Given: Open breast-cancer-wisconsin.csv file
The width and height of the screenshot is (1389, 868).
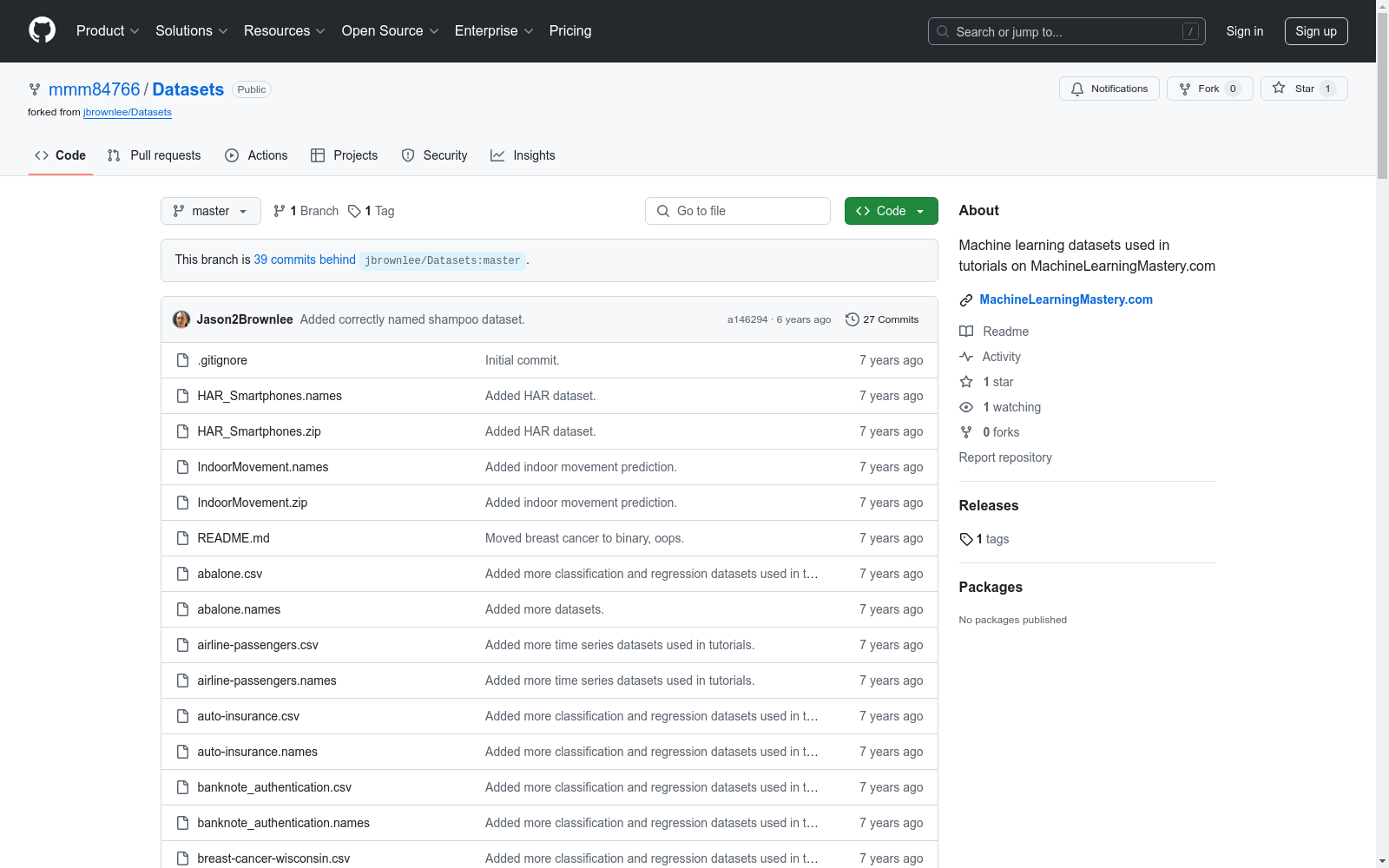Looking at the screenshot, I should pos(273,858).
